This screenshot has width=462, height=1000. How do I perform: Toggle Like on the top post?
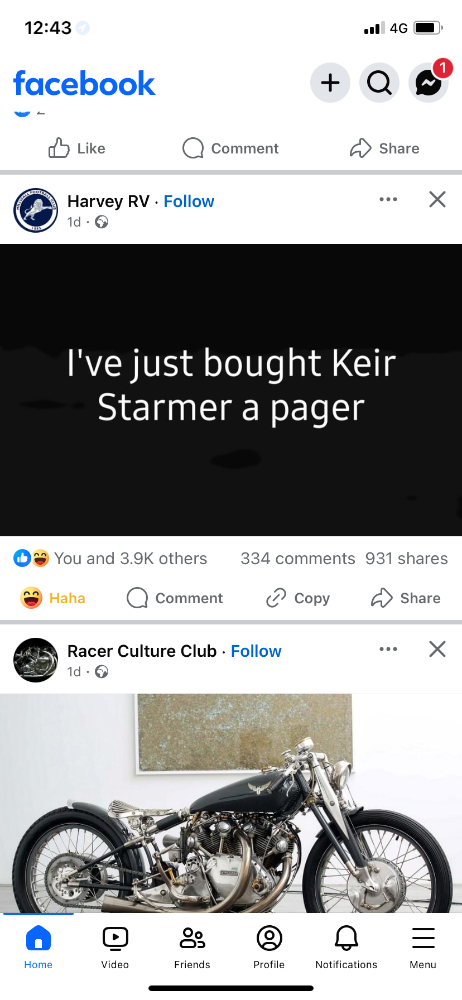(x=77, y=149)
